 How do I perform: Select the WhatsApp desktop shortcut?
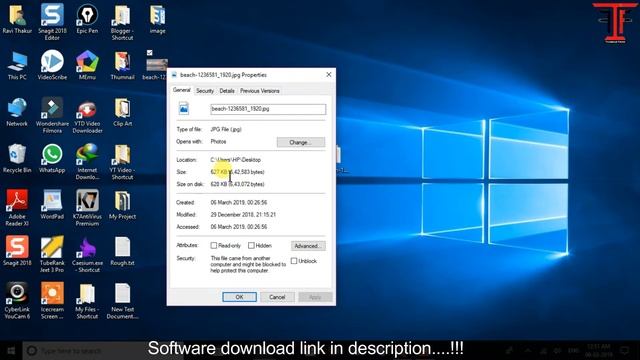tap(52, 158)
